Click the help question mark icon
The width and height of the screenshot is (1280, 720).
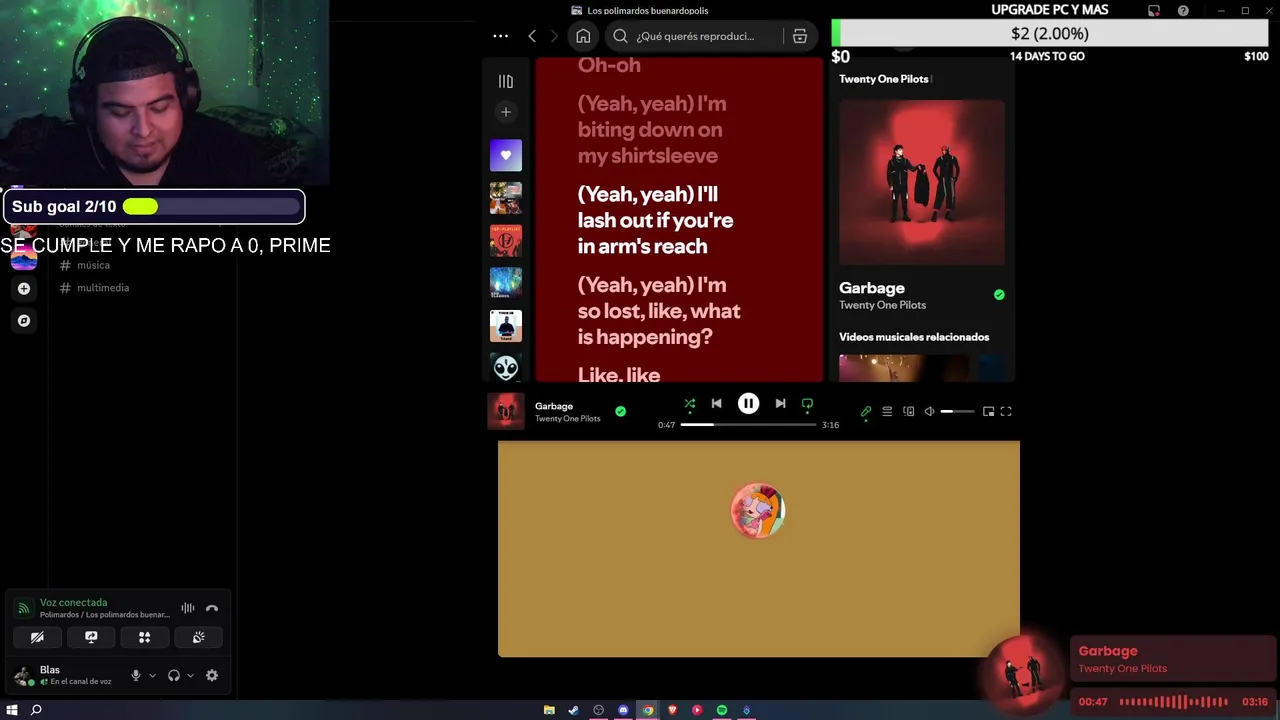click(1183, 11)
